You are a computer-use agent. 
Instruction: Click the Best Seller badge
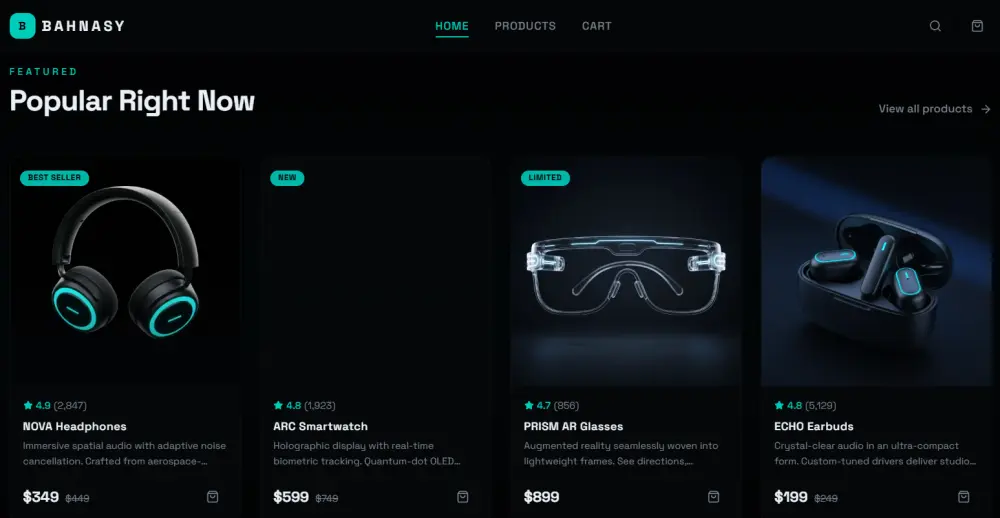click(x=54, y=178)
